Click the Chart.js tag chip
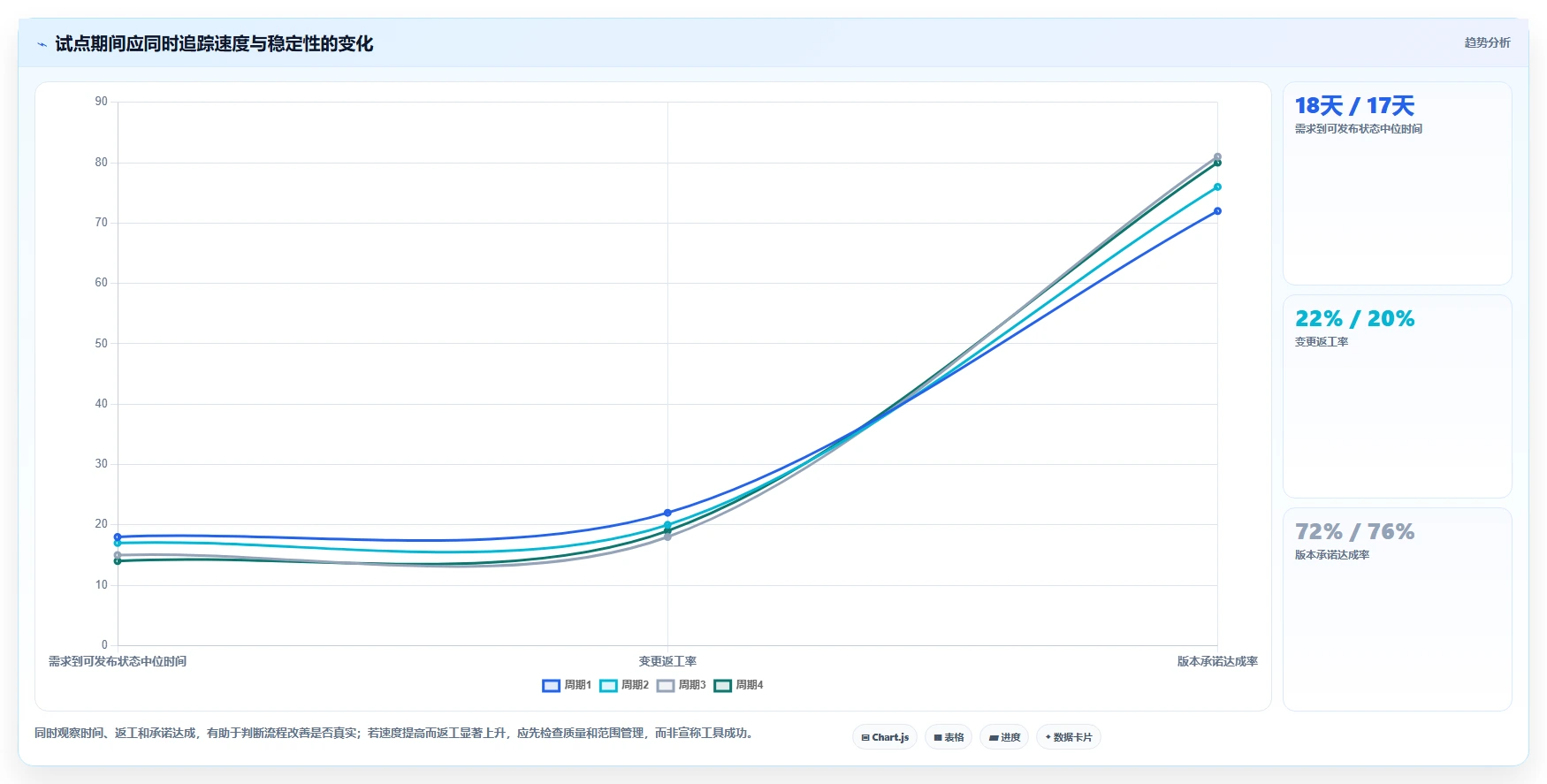Viewport: 1547px width, 784px height. tap(885, 737)
